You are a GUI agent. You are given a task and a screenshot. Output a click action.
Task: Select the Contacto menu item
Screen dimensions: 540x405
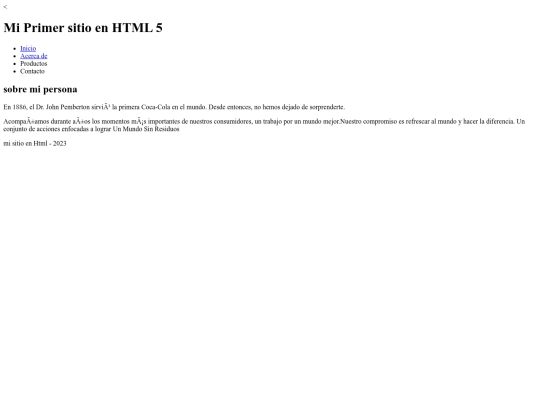tap(32, 71)
